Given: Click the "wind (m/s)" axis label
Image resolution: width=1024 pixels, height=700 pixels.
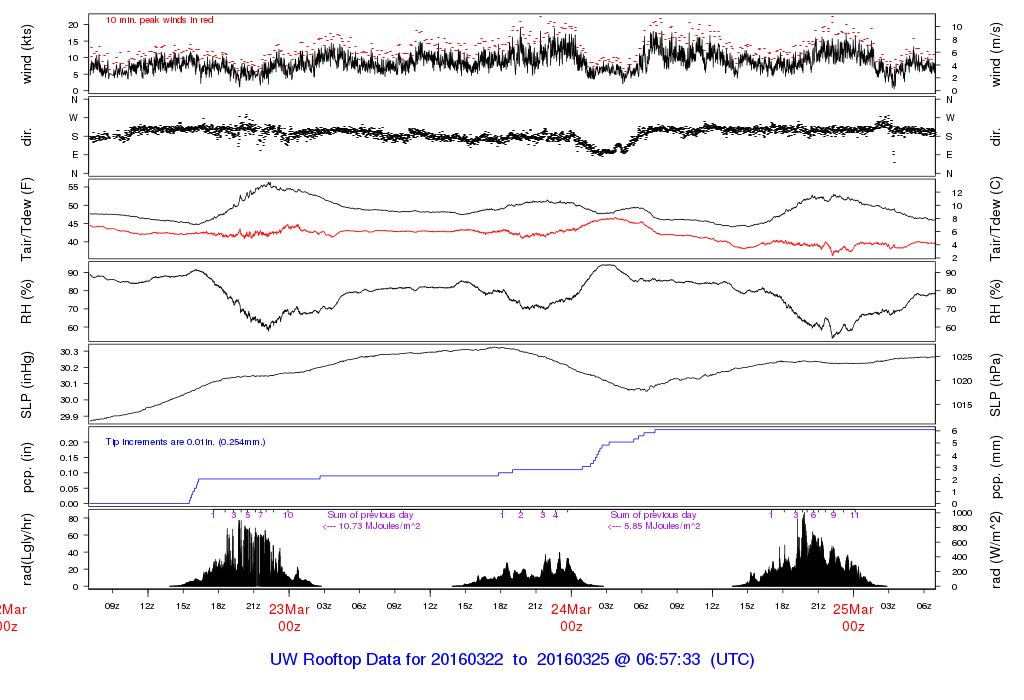Looking at the screenshot, I should (996, 54).
